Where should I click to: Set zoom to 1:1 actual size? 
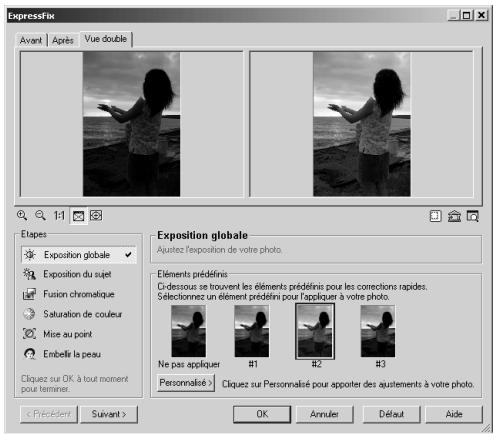59,216
